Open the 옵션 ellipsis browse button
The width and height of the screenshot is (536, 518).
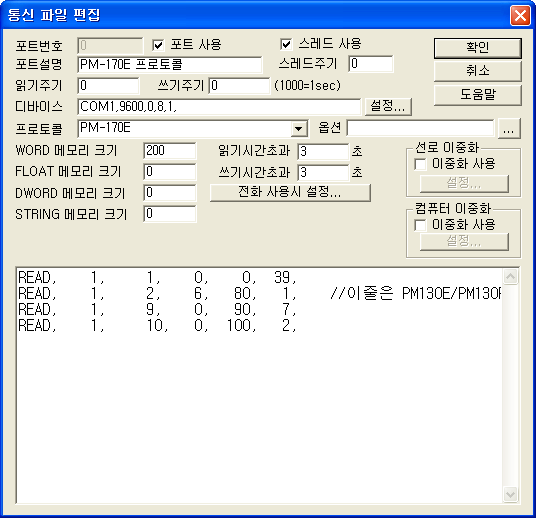click(x=509, y=129)
